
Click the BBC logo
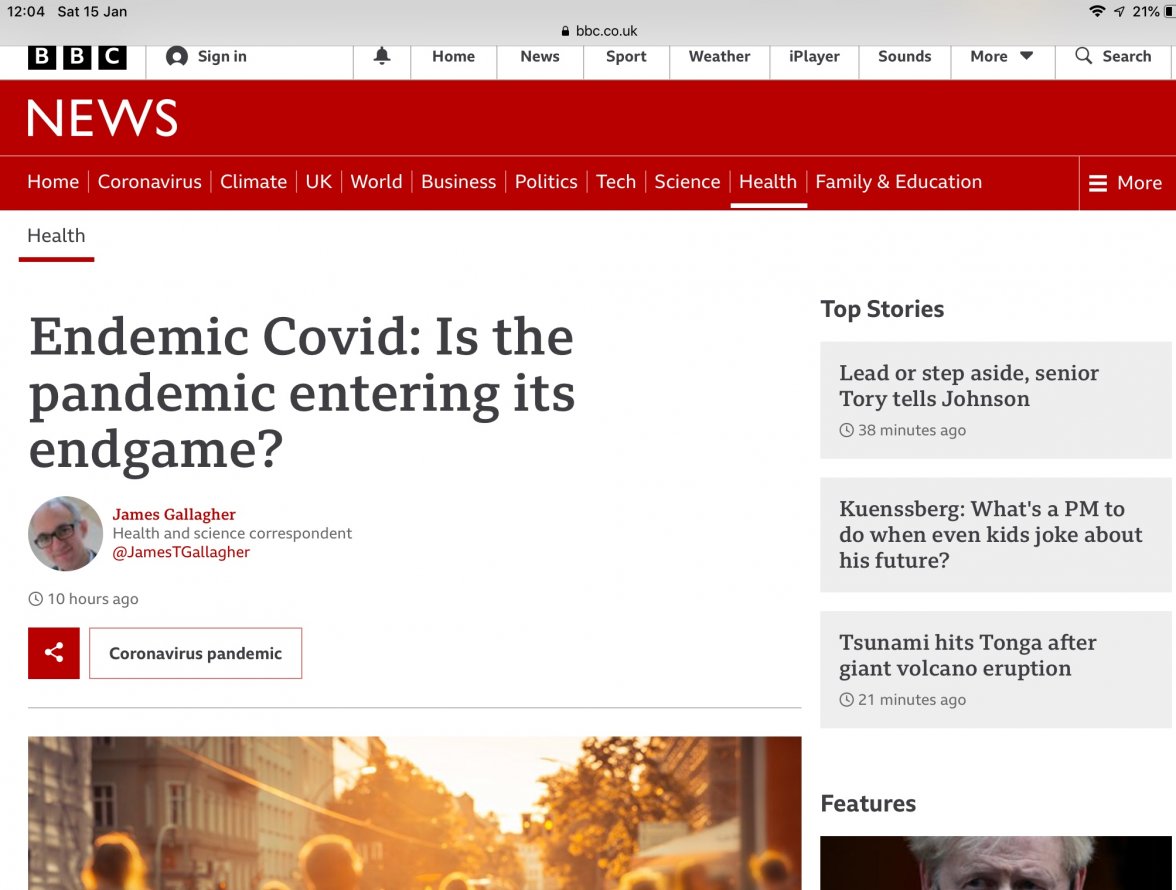(77, 57)
